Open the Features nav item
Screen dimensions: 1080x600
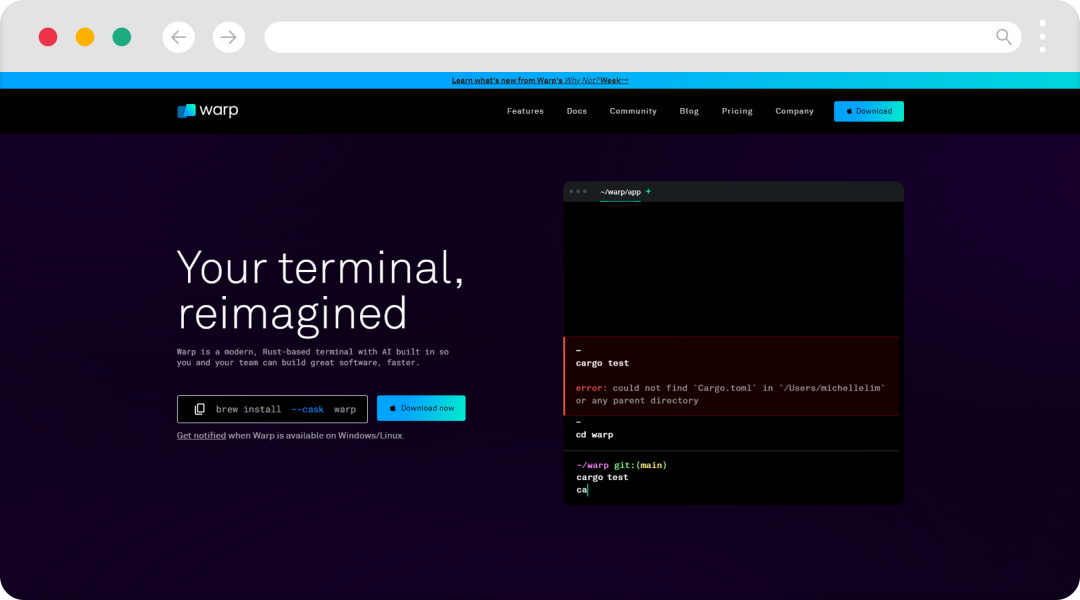tap(525, 111)
